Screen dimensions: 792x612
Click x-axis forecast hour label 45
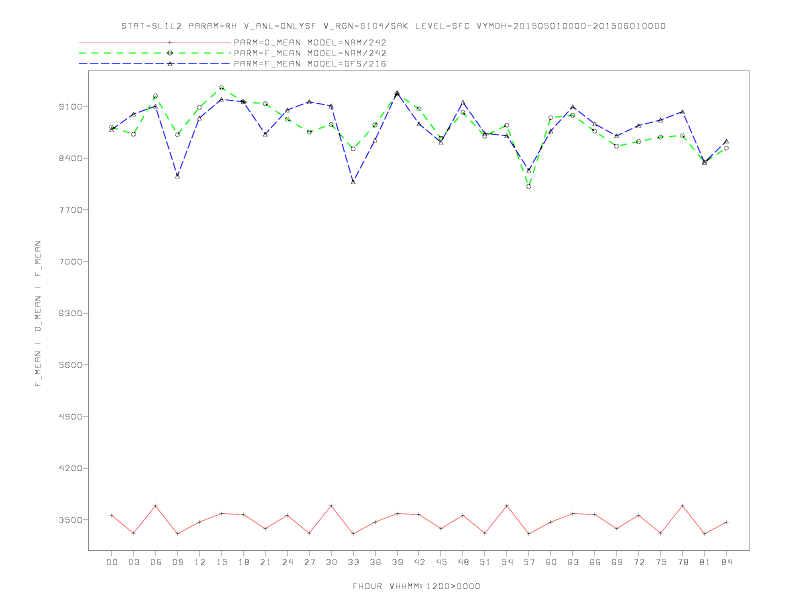click(x=441, y=562)
